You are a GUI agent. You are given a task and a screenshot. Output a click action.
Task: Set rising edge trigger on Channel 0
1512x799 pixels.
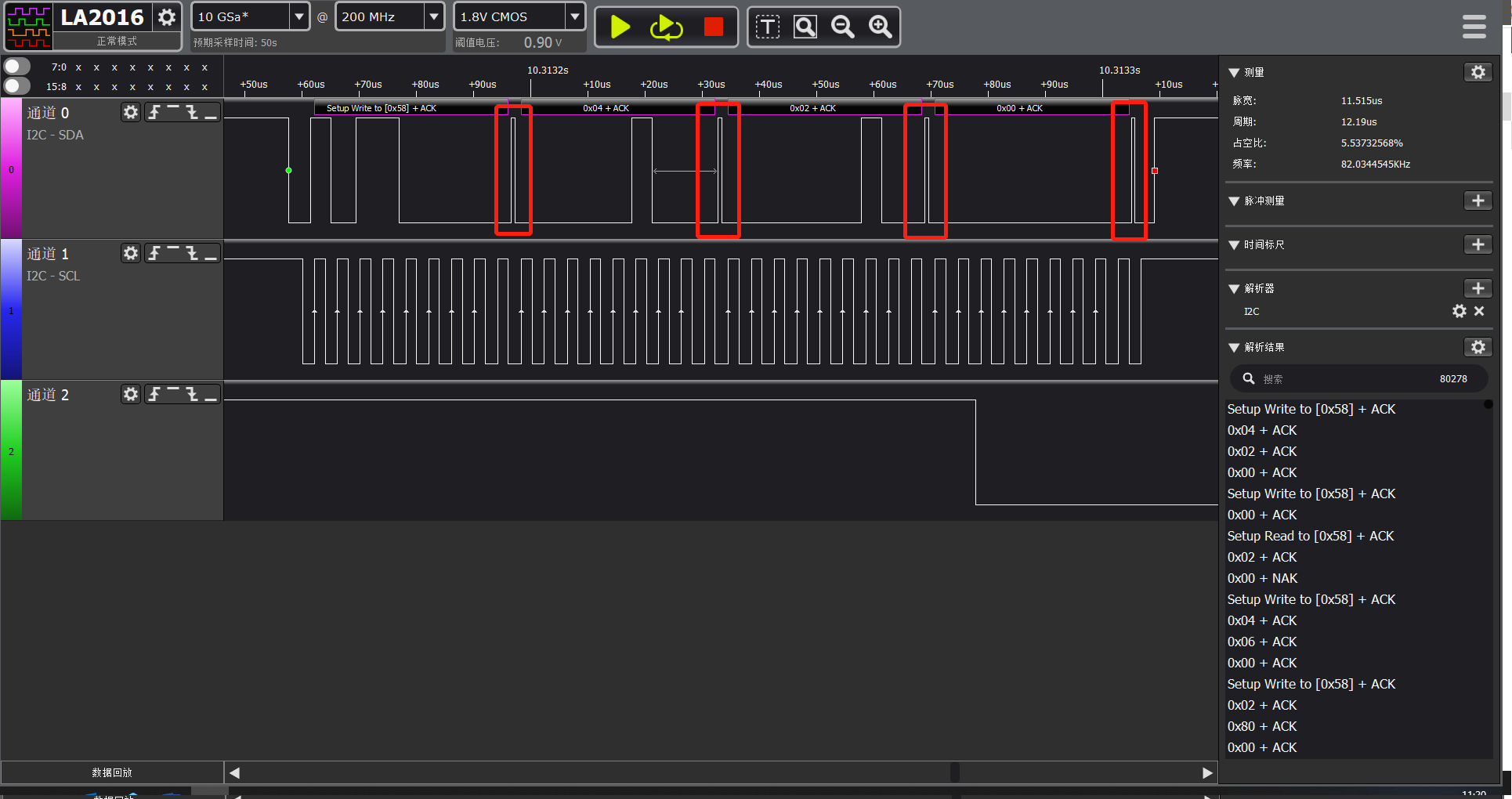coord(154,112)
